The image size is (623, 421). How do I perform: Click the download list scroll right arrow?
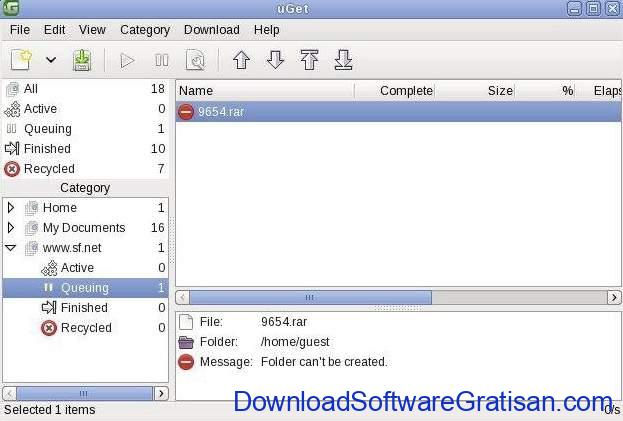(x=614, y=297)
